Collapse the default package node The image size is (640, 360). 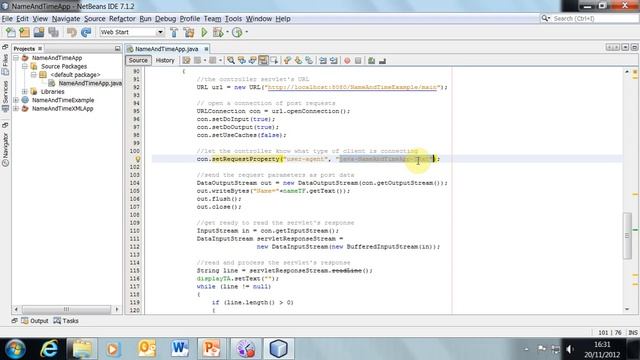pyautogui.click(x=34, y=75)
